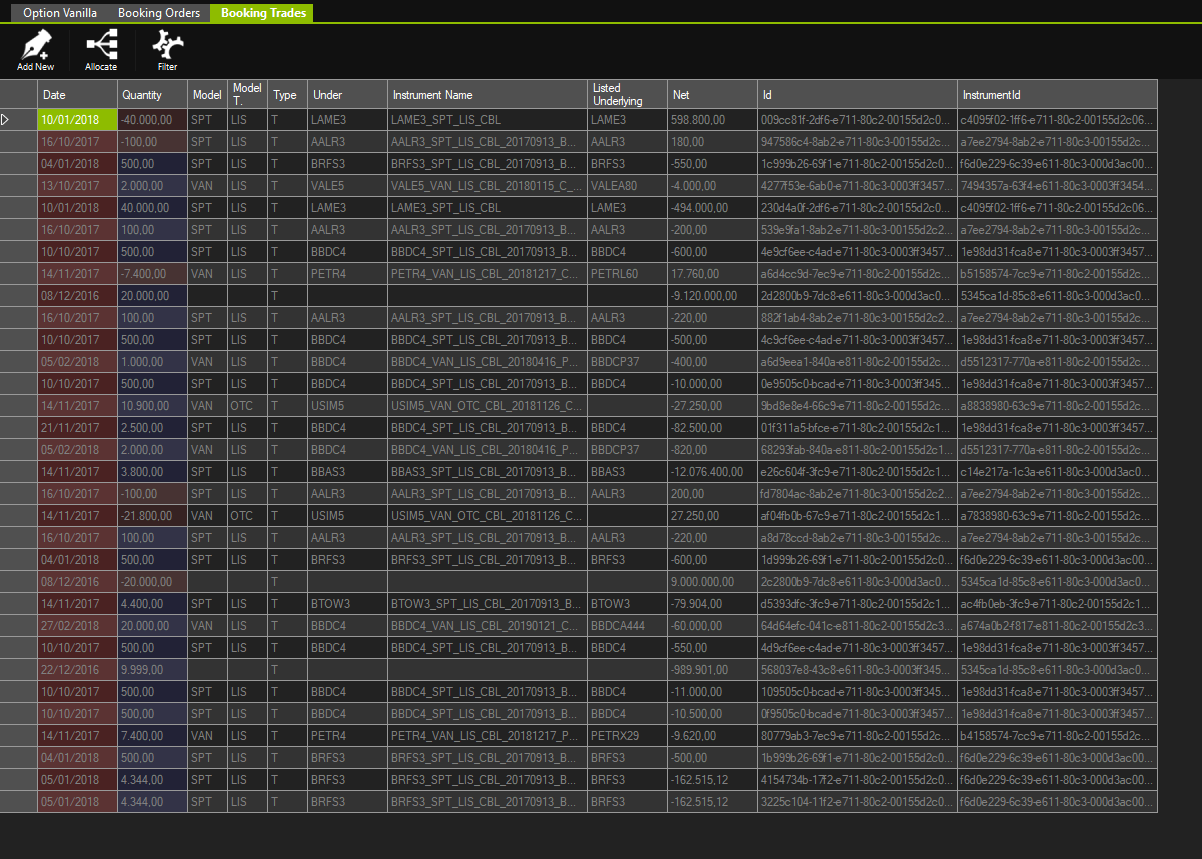Screen dimensions: 1202x859
Task: Click the InstrumentId column header
Action: pyautogui.click(x=1056, y=95)
